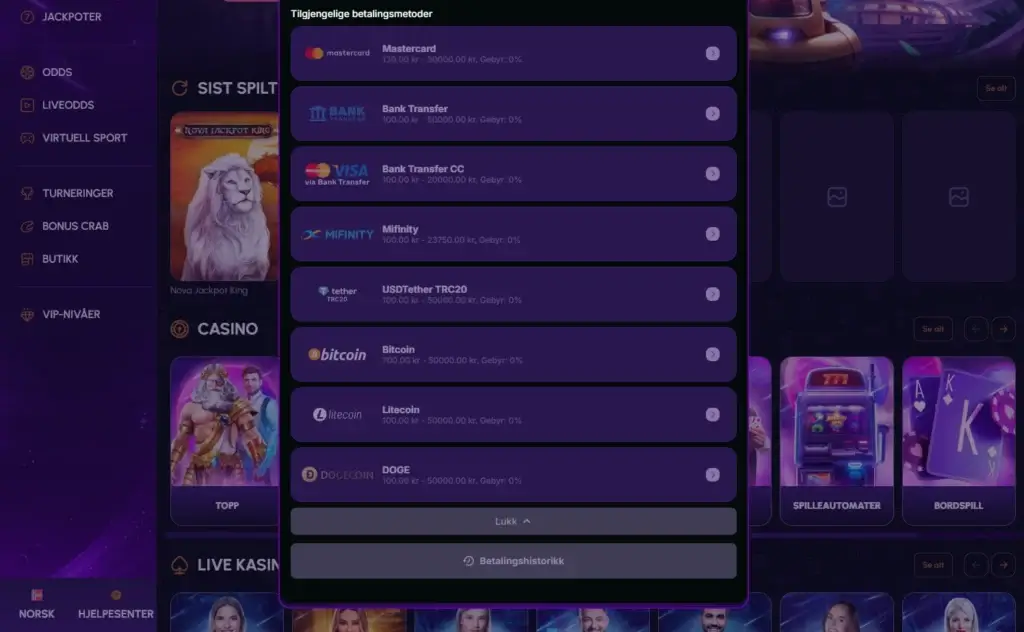Select the DOGE payment option
1024x632 pixels.
[513, 475]
